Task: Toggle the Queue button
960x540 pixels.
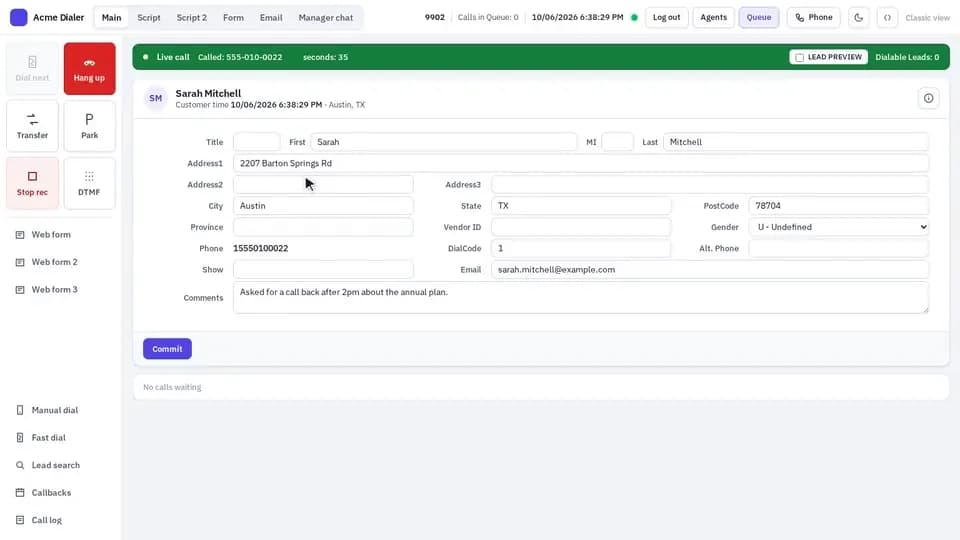Action: point(759,17)
